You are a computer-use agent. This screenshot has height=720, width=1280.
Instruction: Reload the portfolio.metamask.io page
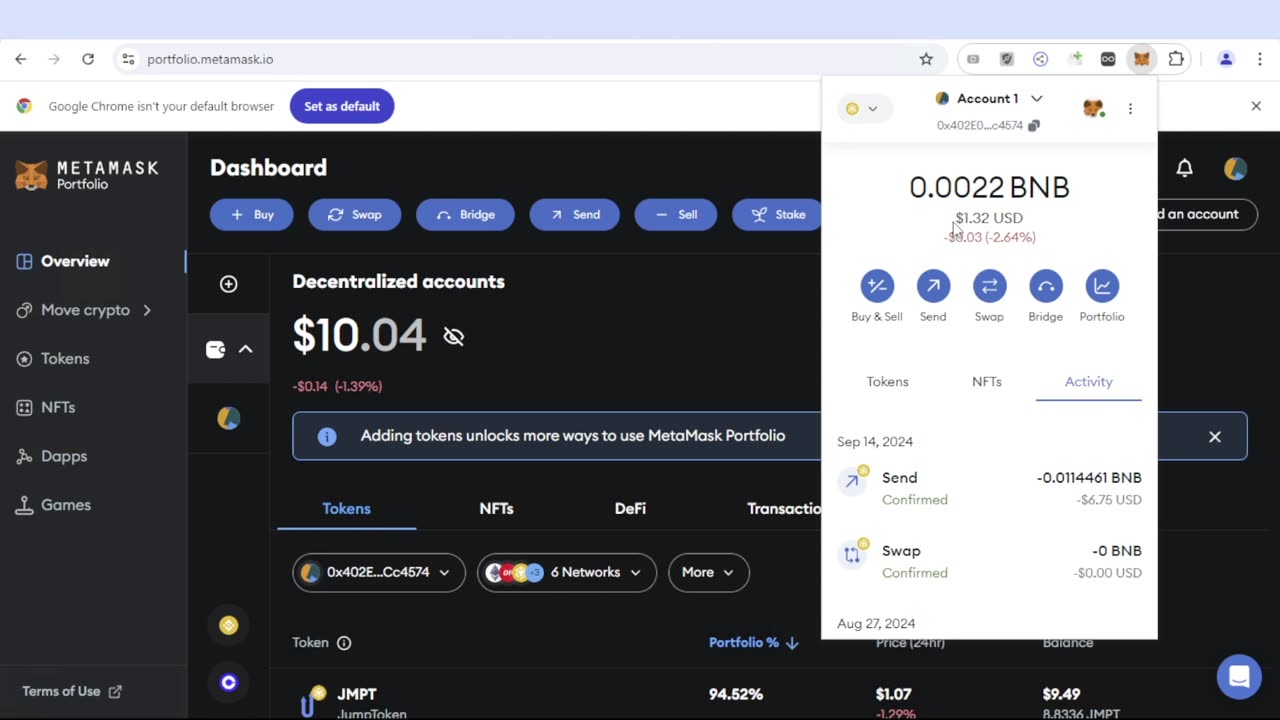[x=88, y=59]
